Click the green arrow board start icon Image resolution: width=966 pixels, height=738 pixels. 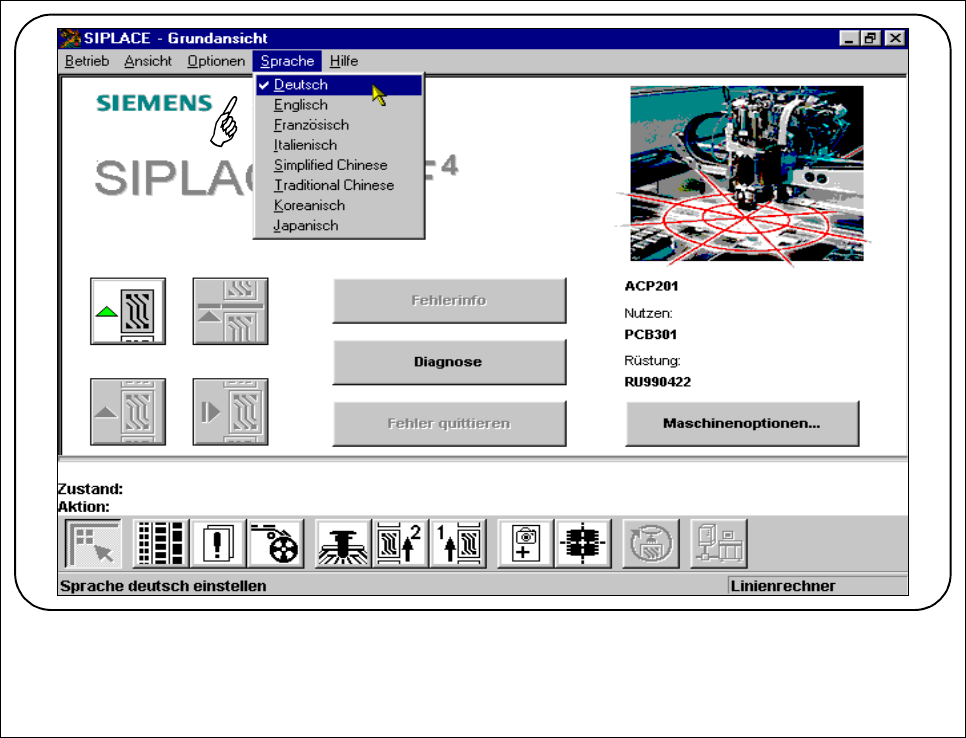(128, 311)
